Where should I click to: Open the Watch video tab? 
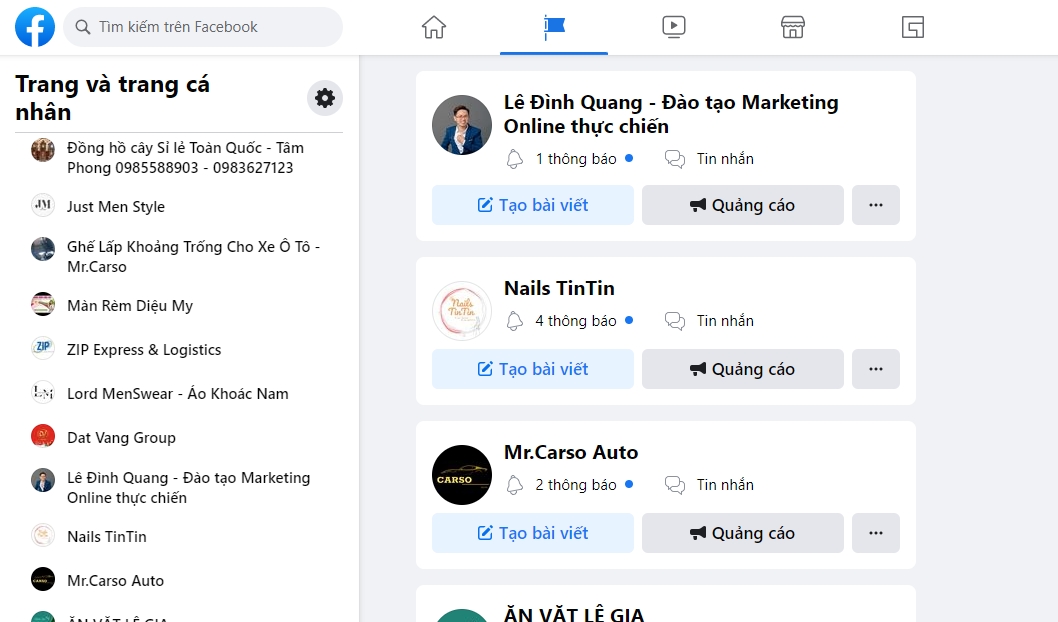(673, 27)
